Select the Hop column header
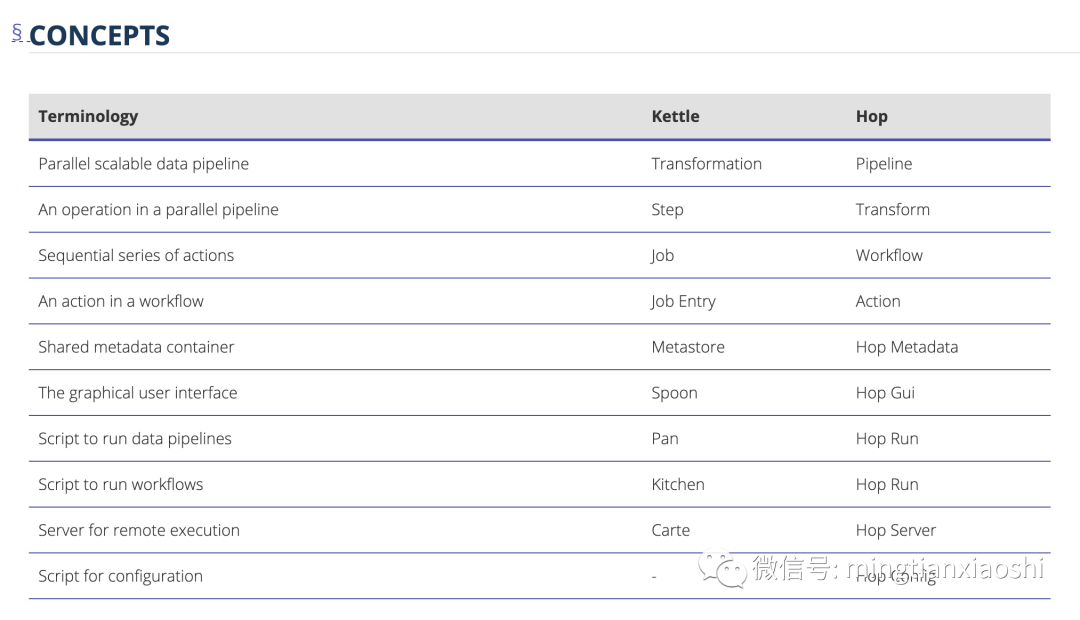Screen dimensions: 1080x620 tap(871, 116)
